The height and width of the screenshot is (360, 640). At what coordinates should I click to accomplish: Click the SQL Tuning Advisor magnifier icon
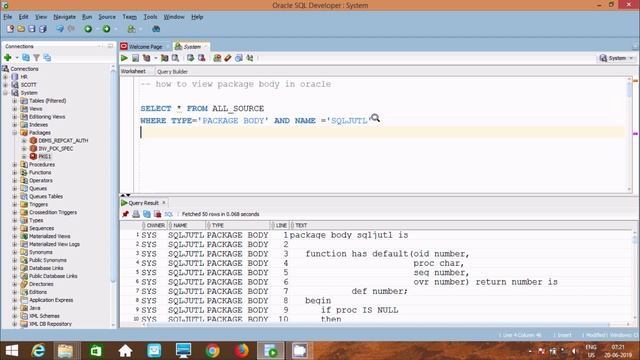click(175, 58)
